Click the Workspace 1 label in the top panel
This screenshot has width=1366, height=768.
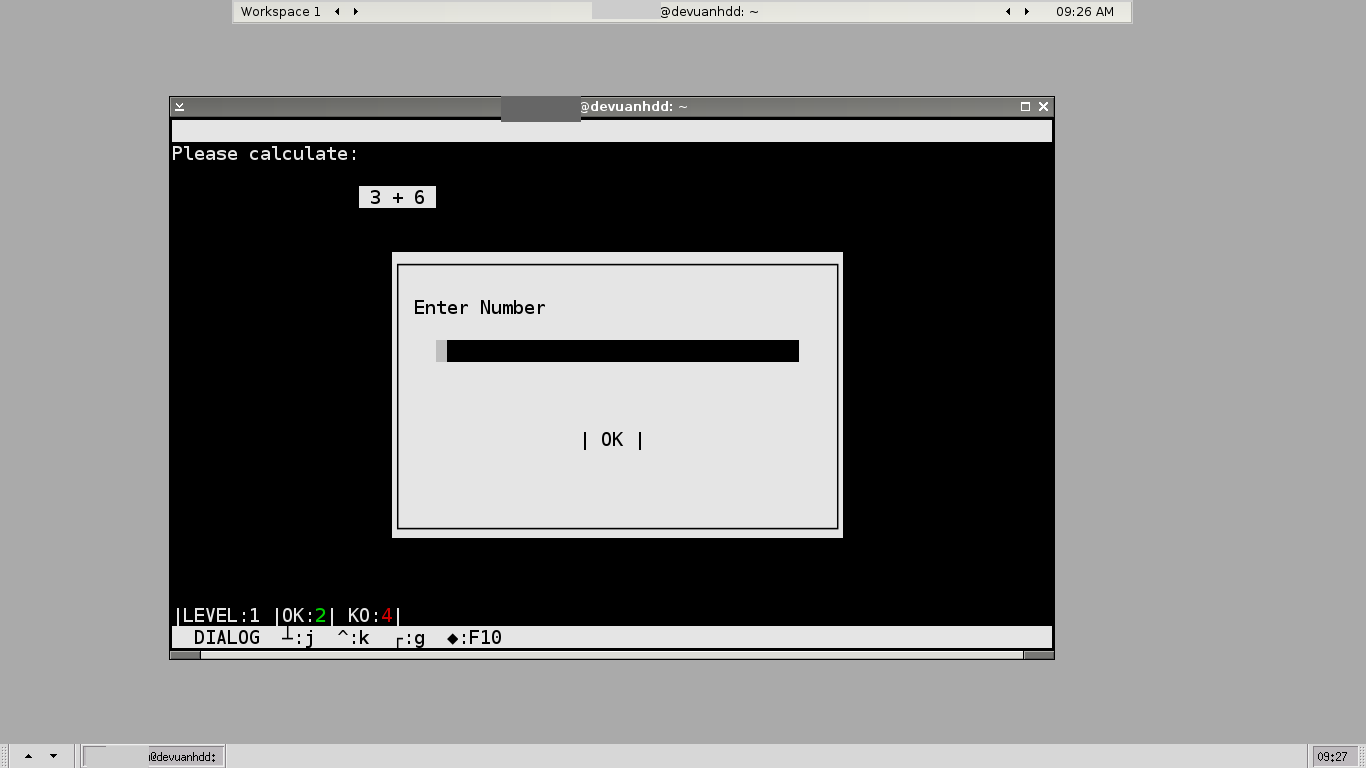281,12
